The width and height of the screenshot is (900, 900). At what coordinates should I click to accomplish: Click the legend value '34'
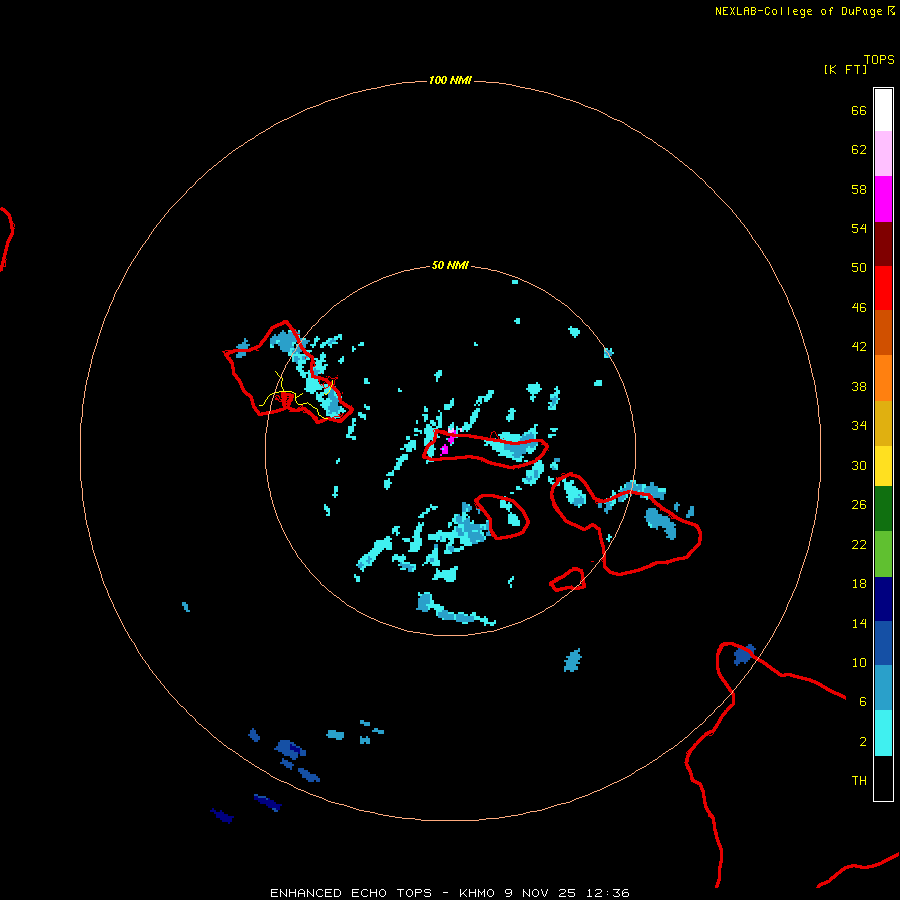859,426
